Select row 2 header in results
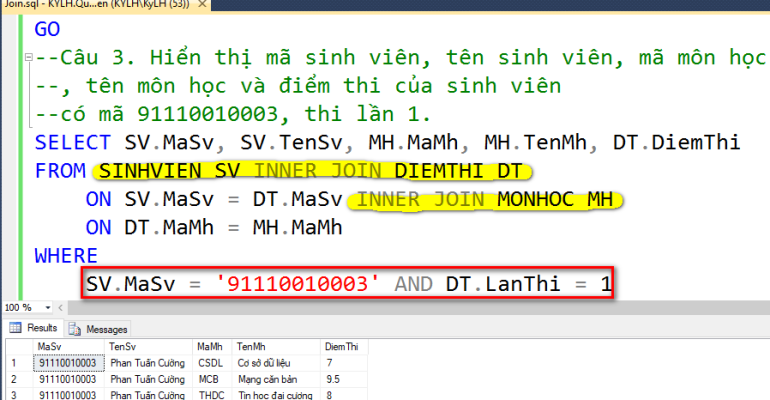This screenshot has width=770, height=400. tap(19, 379)
